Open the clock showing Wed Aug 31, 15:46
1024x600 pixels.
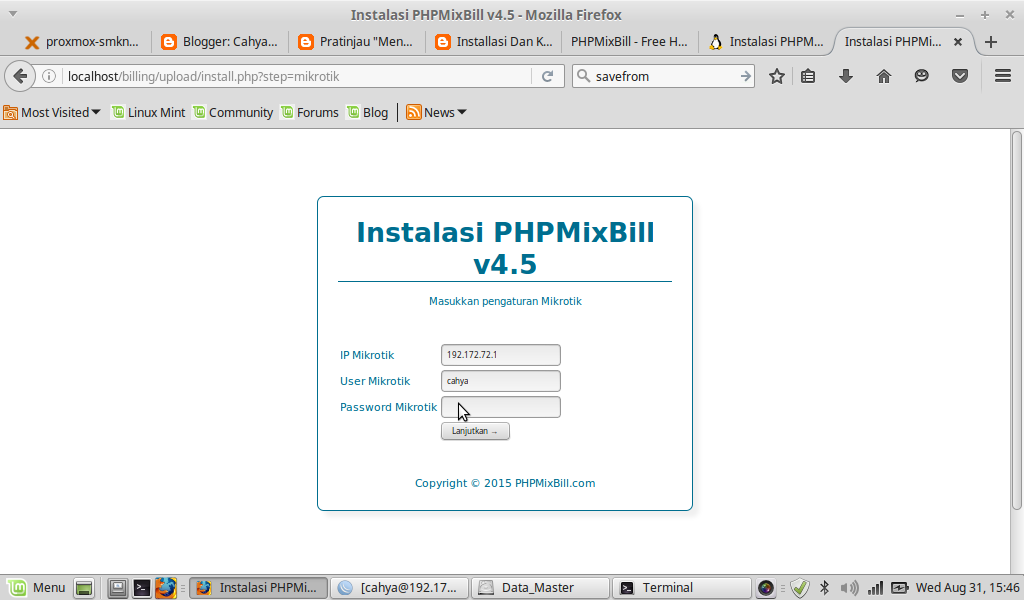(967, 588)
